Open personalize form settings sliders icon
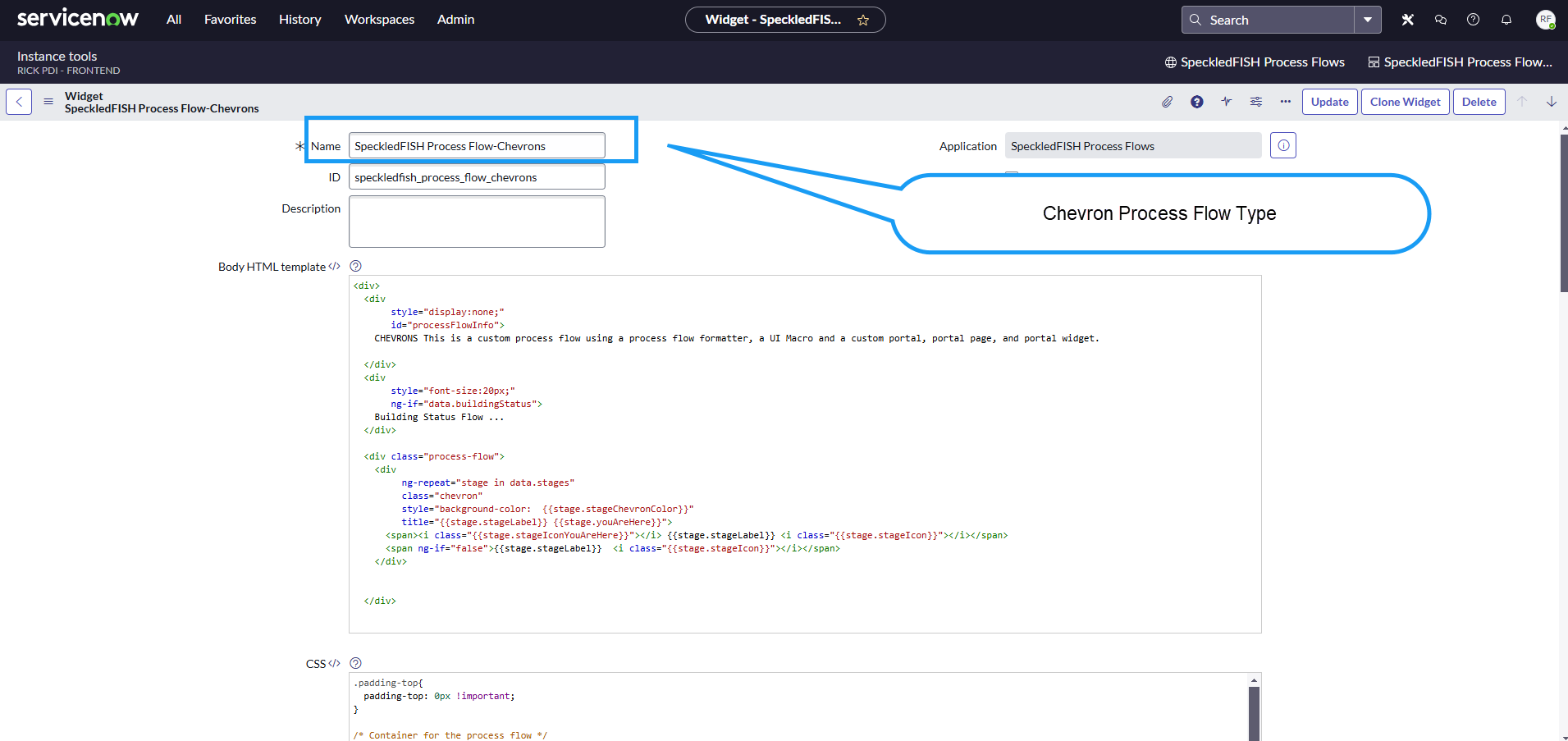 [1256, 102]
